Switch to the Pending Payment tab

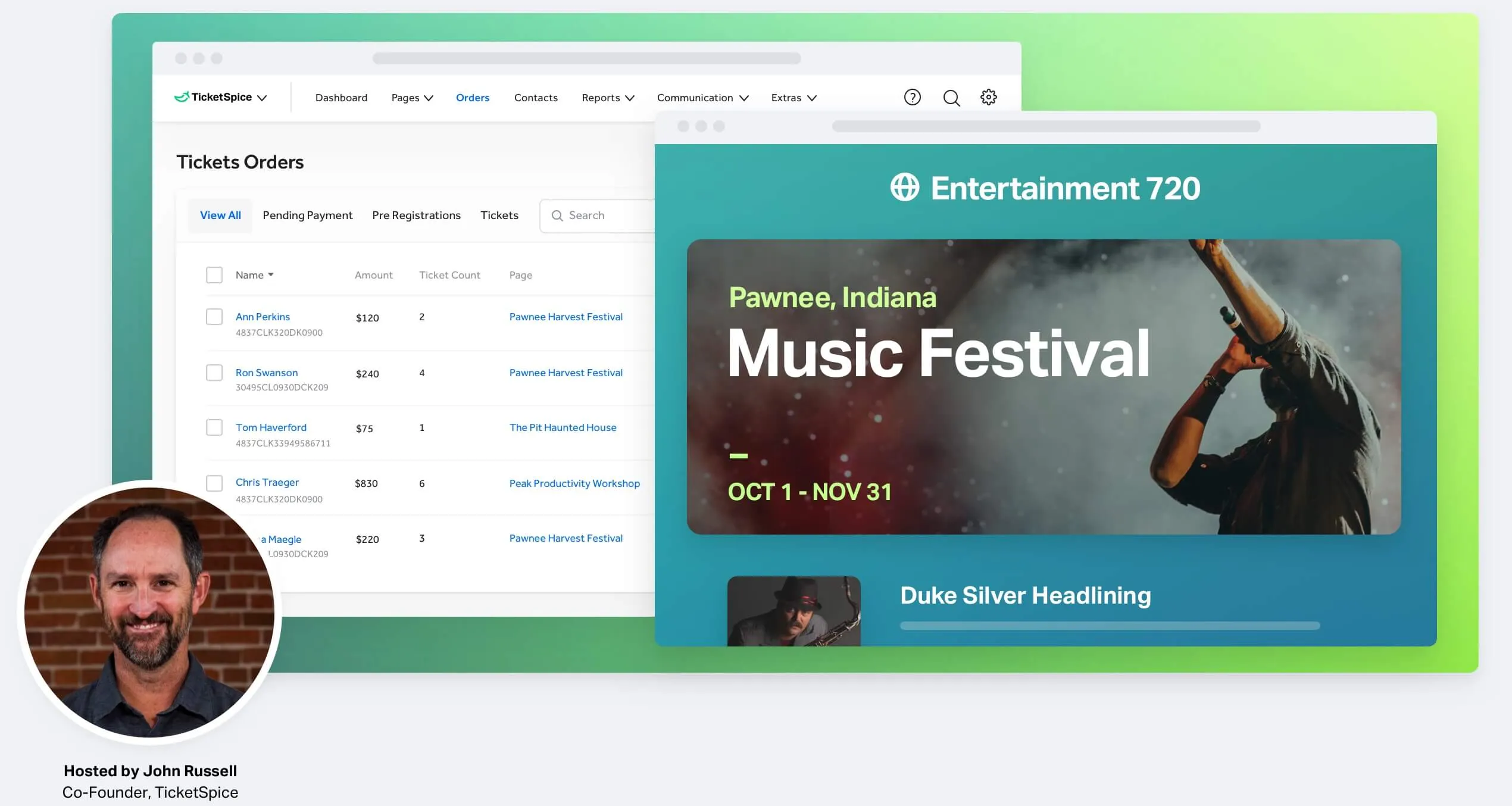[x=307, y=215]
